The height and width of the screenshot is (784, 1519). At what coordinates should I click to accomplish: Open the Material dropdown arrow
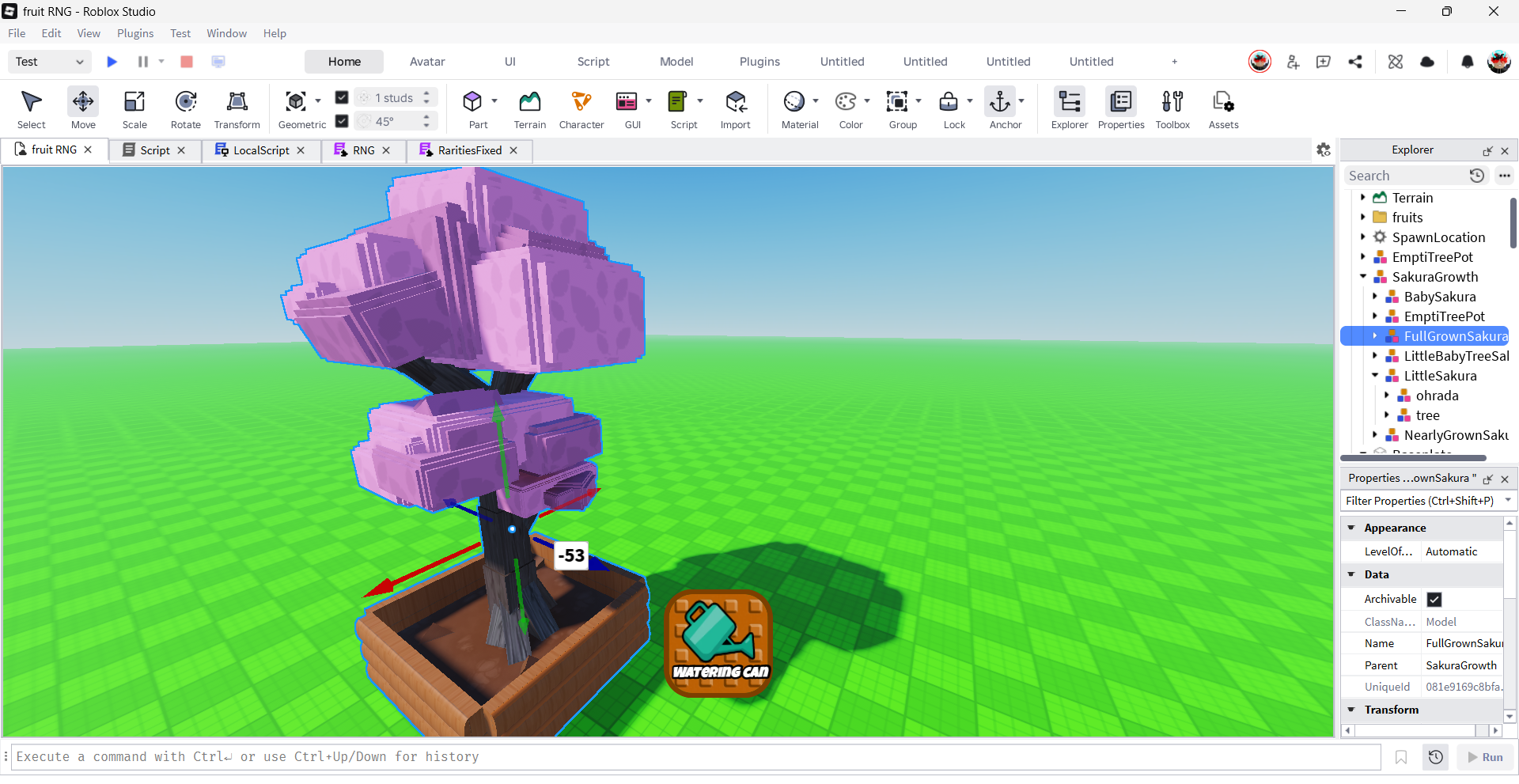(816, 101)
